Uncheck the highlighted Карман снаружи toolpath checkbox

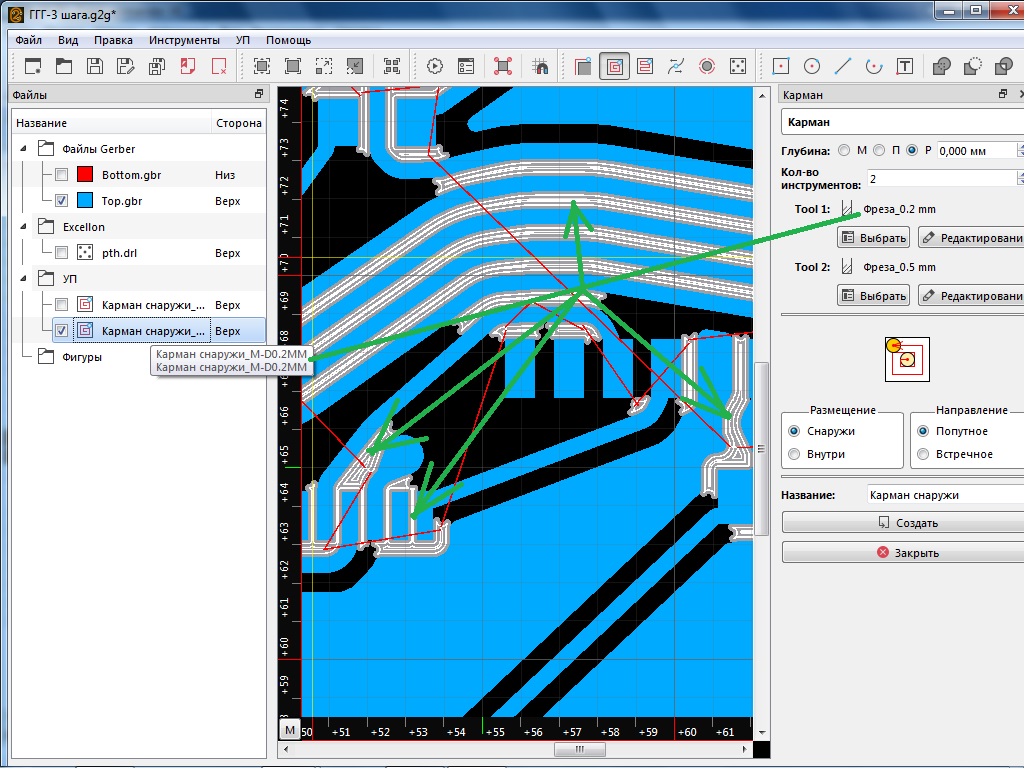(x=62, y=332)
